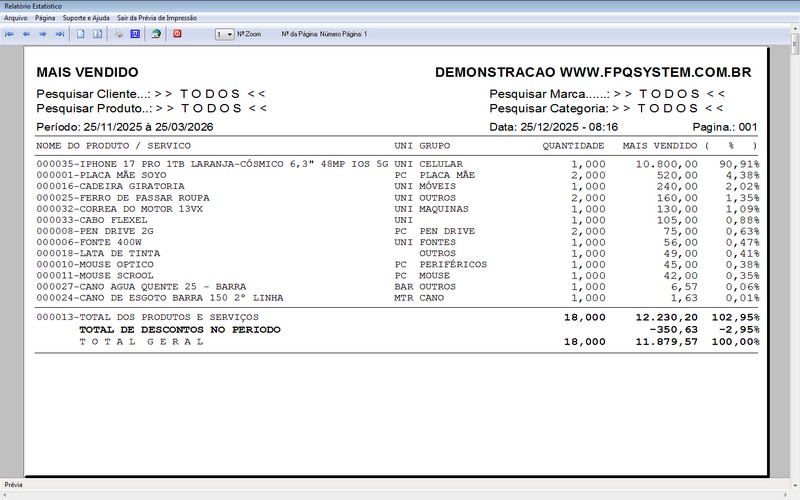Screen dimensions: 800x500
Task: Click the red exit preview icon
Action: [x=177, y=34]
